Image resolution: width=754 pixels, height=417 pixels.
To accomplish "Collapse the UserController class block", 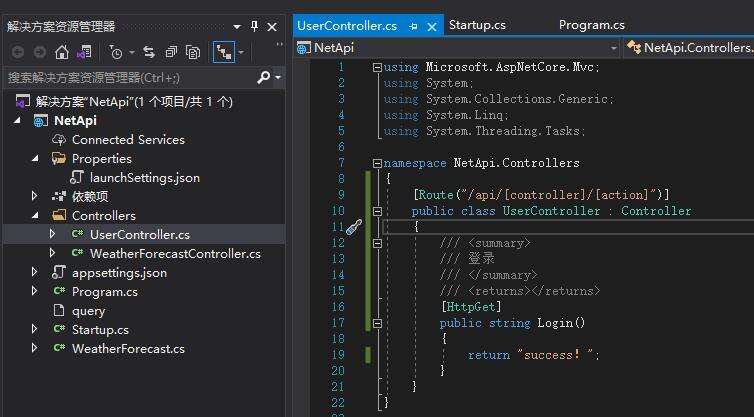I will (377, 211).
